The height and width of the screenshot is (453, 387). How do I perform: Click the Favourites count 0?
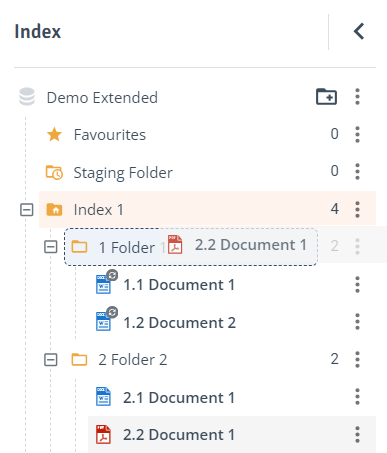pos(334,134)
